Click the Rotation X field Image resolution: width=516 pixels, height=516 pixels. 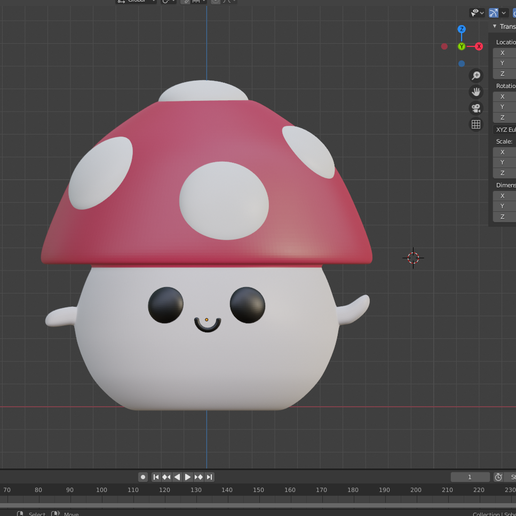(x=504, y=96)
